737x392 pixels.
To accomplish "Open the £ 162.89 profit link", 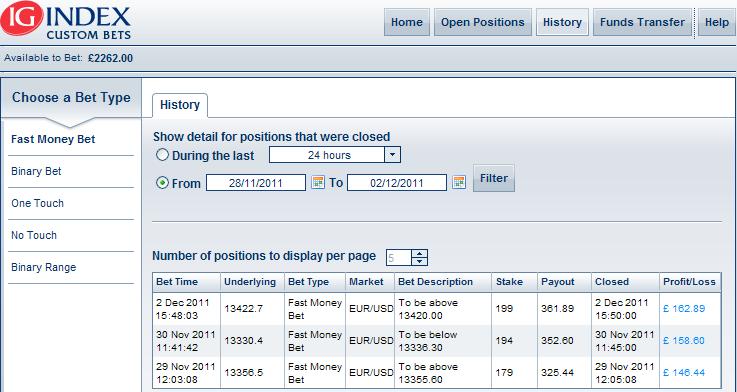I will (684, 309).
